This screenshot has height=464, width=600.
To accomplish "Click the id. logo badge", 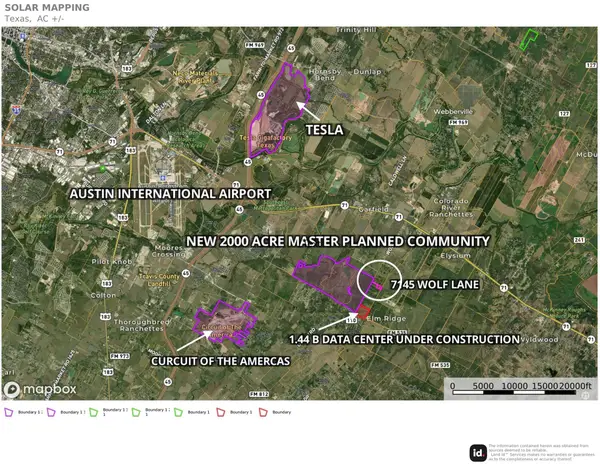I will click(x=479, y=450).
